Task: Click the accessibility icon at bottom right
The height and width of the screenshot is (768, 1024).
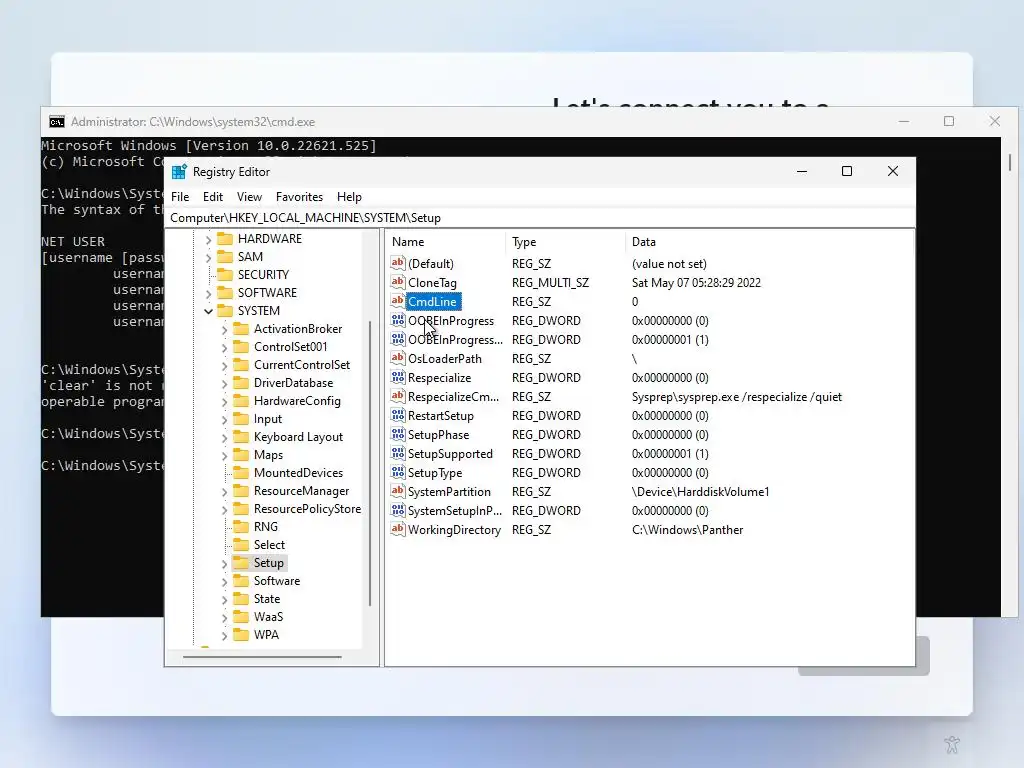Action: (952, 744)
